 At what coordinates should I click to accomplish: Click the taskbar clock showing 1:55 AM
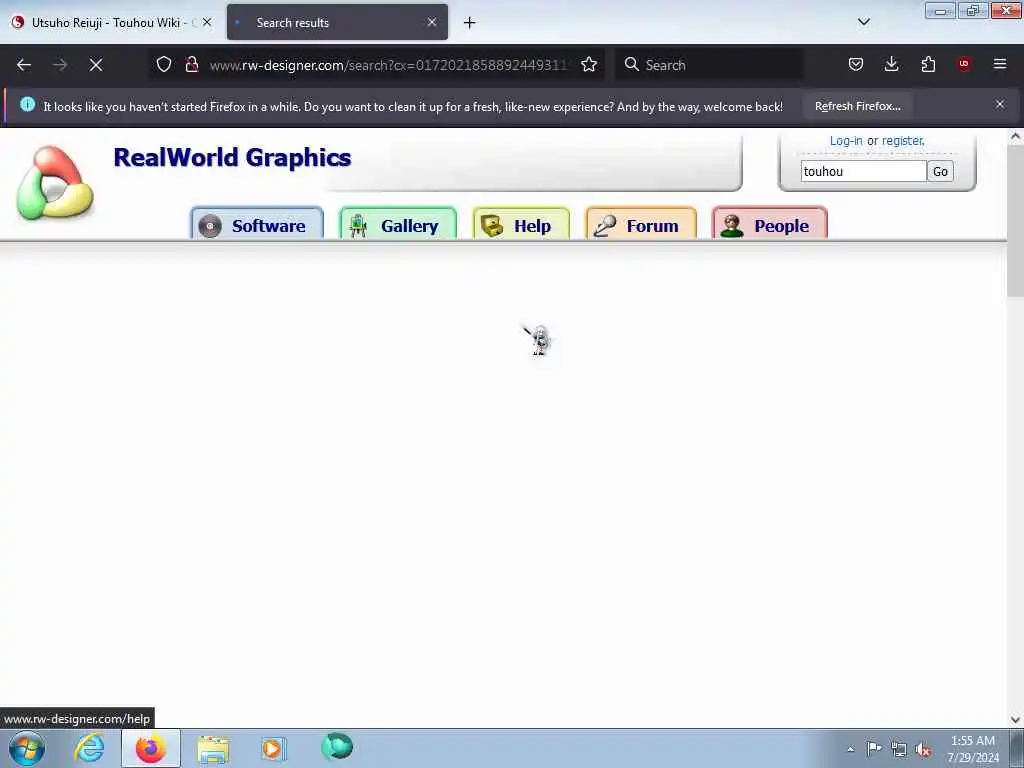coord(973,748)
